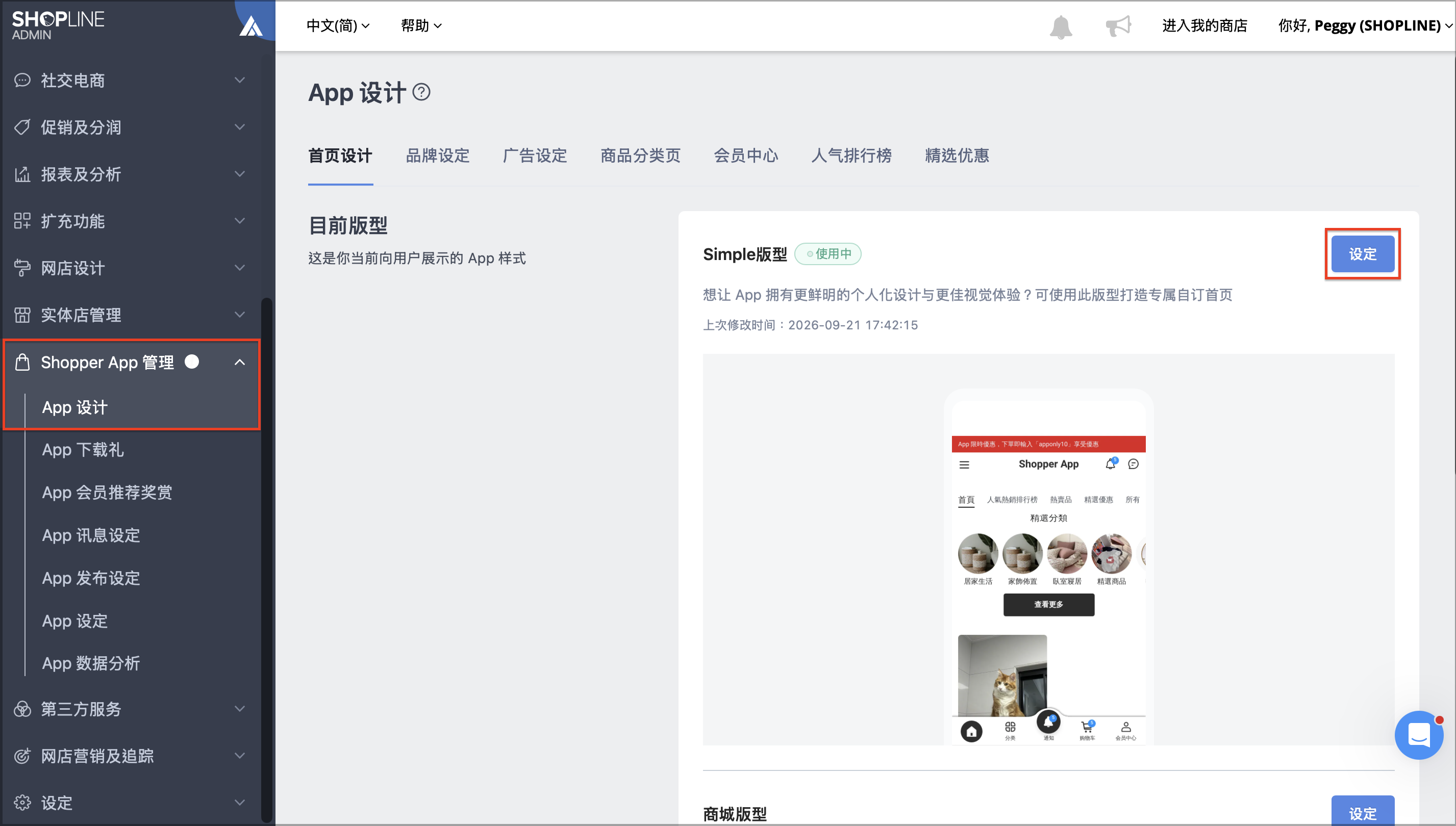1456x826 pixels.
Task: Click the SHOPLINE ADMIN logo
Action: click(58, 25)
